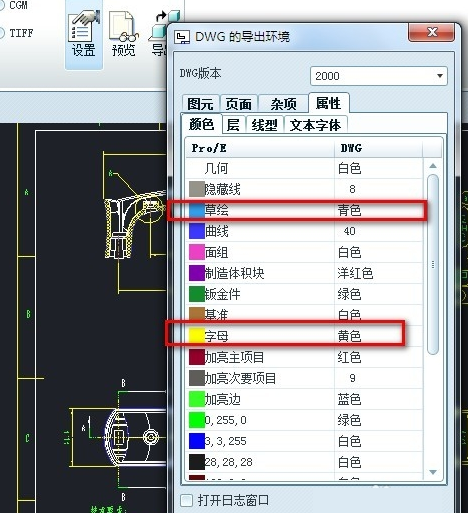
Task: Click the color list scroll up arrow
Action: 433,166
